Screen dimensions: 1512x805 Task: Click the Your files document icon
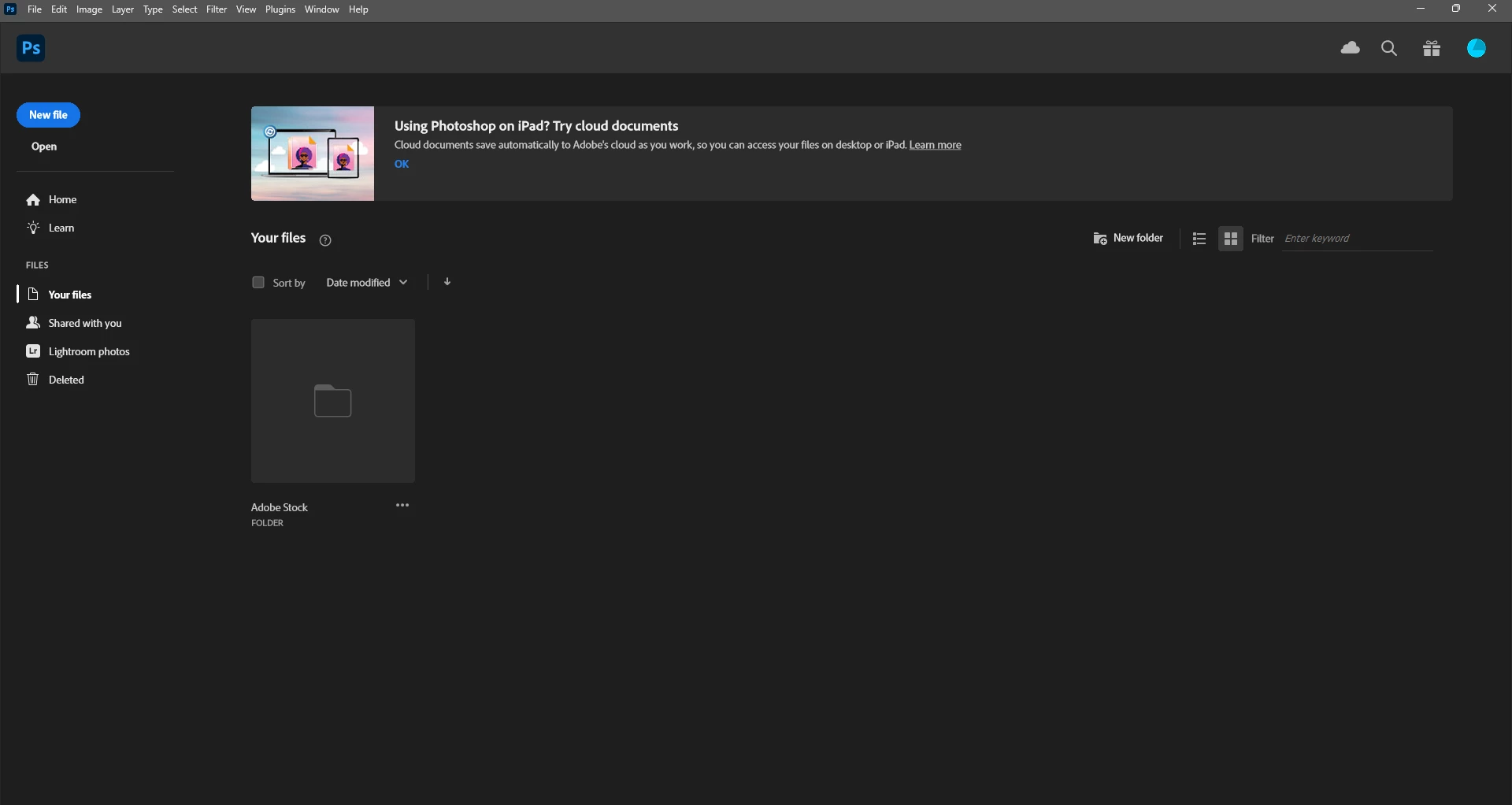tap(33, 294)
